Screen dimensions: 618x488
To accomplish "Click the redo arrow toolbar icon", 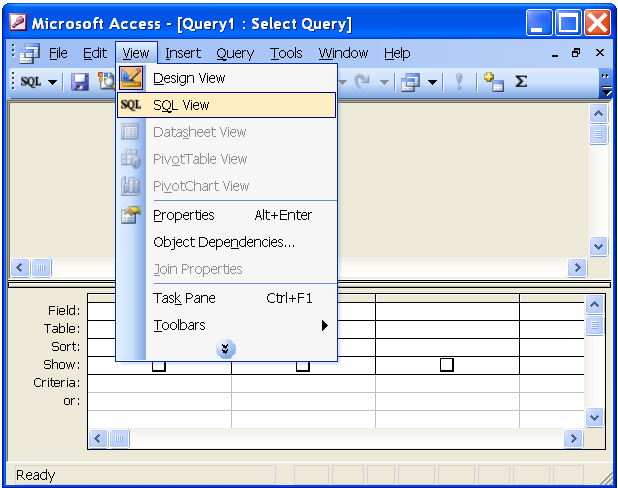I will point(362,82).
